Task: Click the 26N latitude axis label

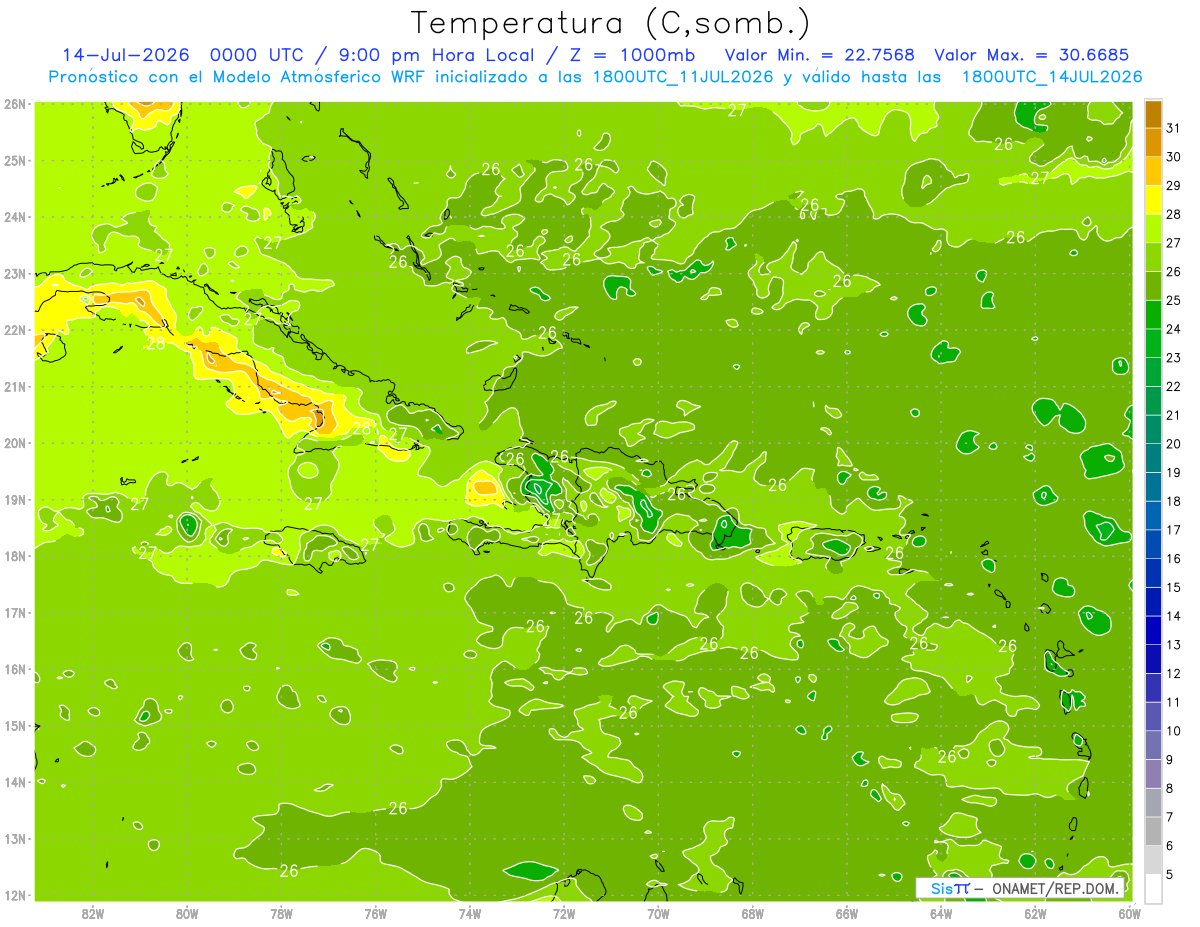Action: click(x=14, y=104)
